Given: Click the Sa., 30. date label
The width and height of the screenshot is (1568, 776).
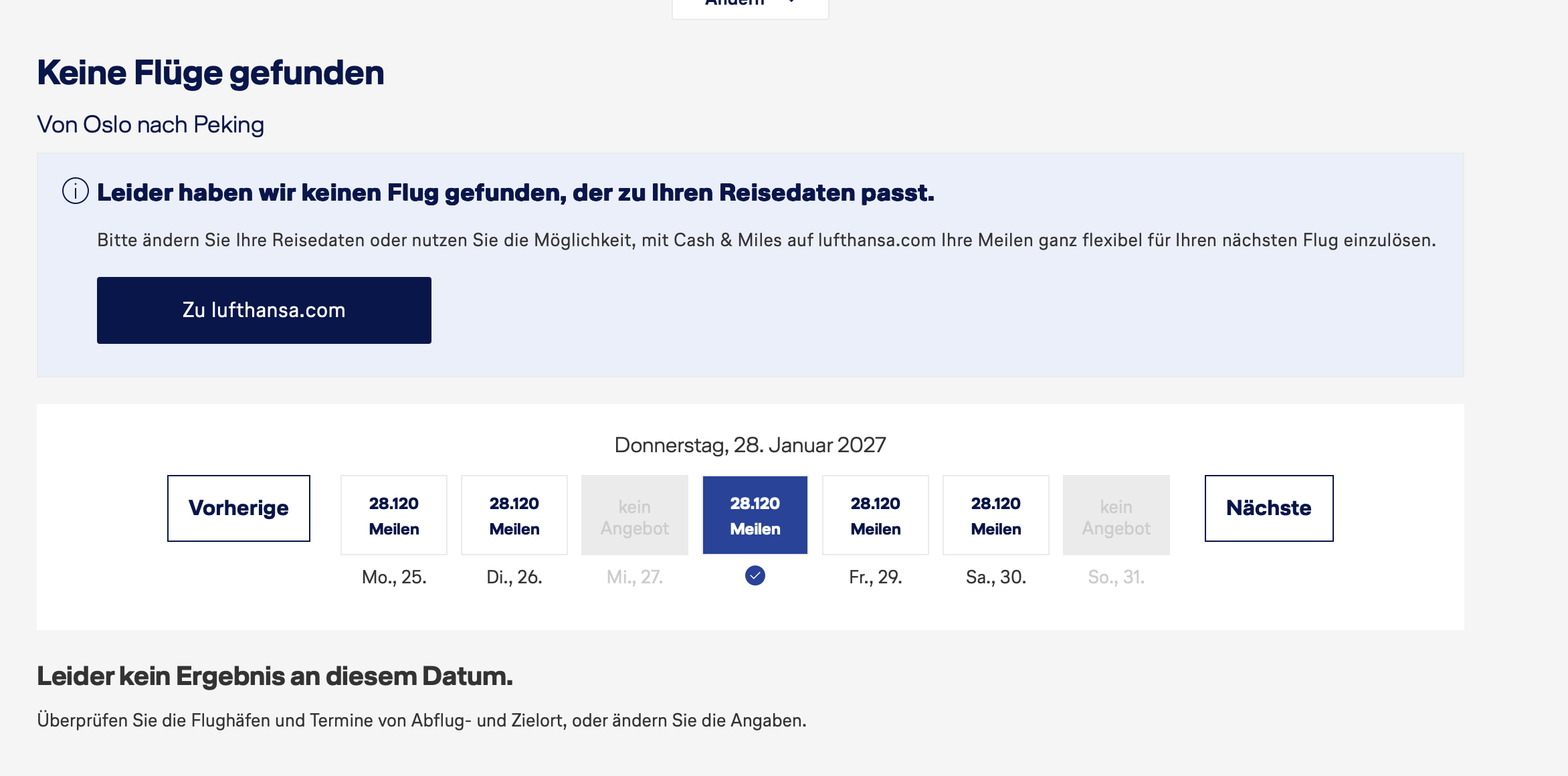Looking at the screenshot, I should 996,577.
